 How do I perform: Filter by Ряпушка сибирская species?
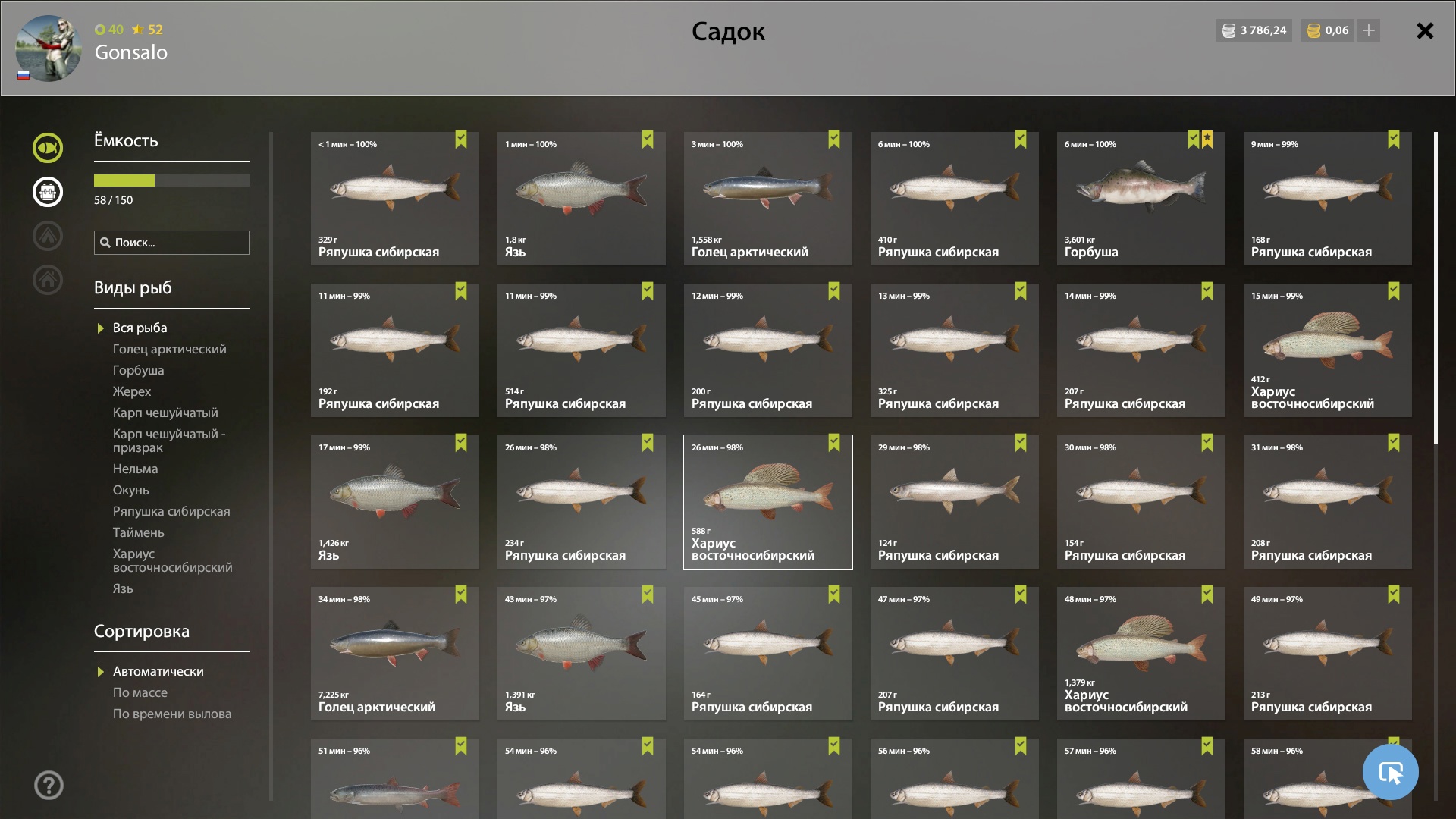point(171,511)
